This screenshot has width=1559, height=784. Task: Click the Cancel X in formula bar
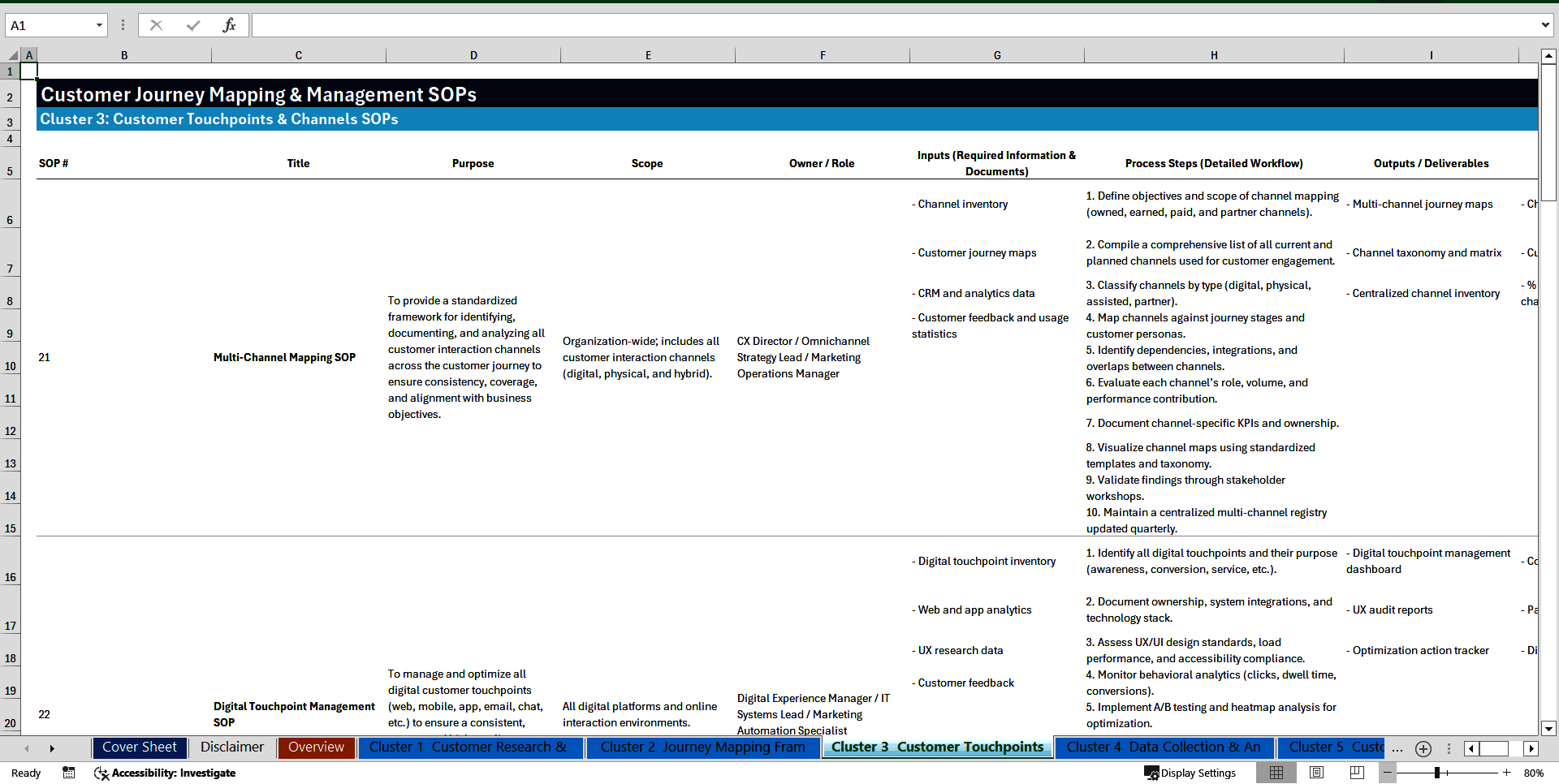[156, 24]
